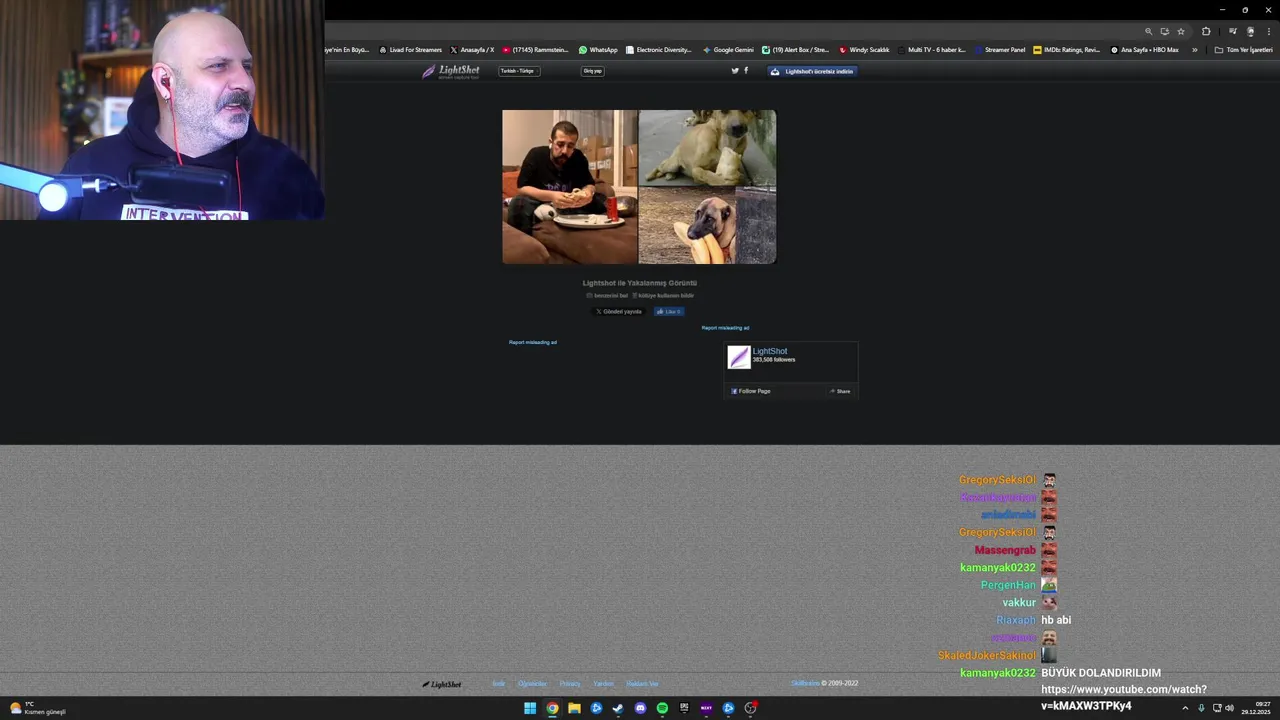Show hidden system tray icons
The width and height of the screenshot is (1280, 720).
coord(1185,708)
